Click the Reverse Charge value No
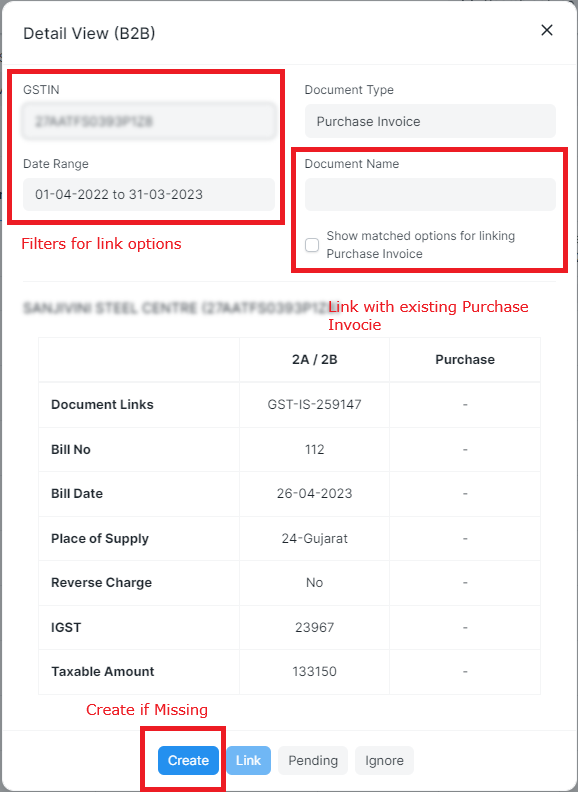This screenshot has height=792, width=578. 314,583
